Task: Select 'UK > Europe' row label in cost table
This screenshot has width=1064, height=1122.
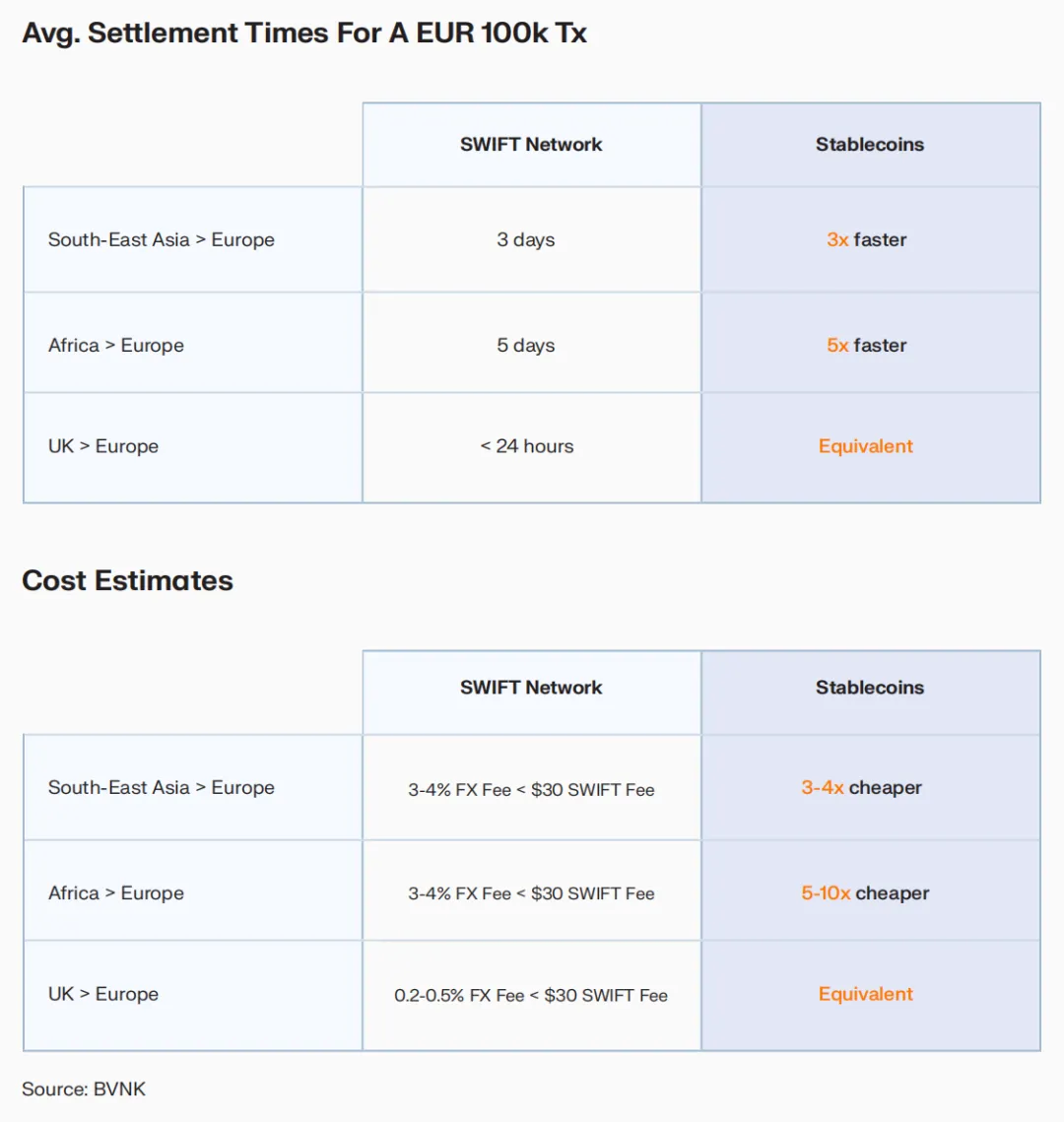Action: [103, 994]
